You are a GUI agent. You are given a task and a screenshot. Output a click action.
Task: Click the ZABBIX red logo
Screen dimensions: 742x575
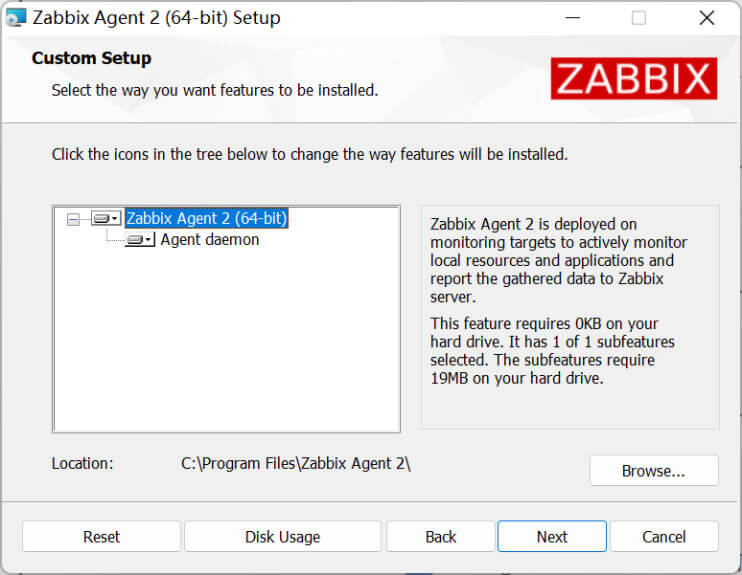click(x=634, y=79)
